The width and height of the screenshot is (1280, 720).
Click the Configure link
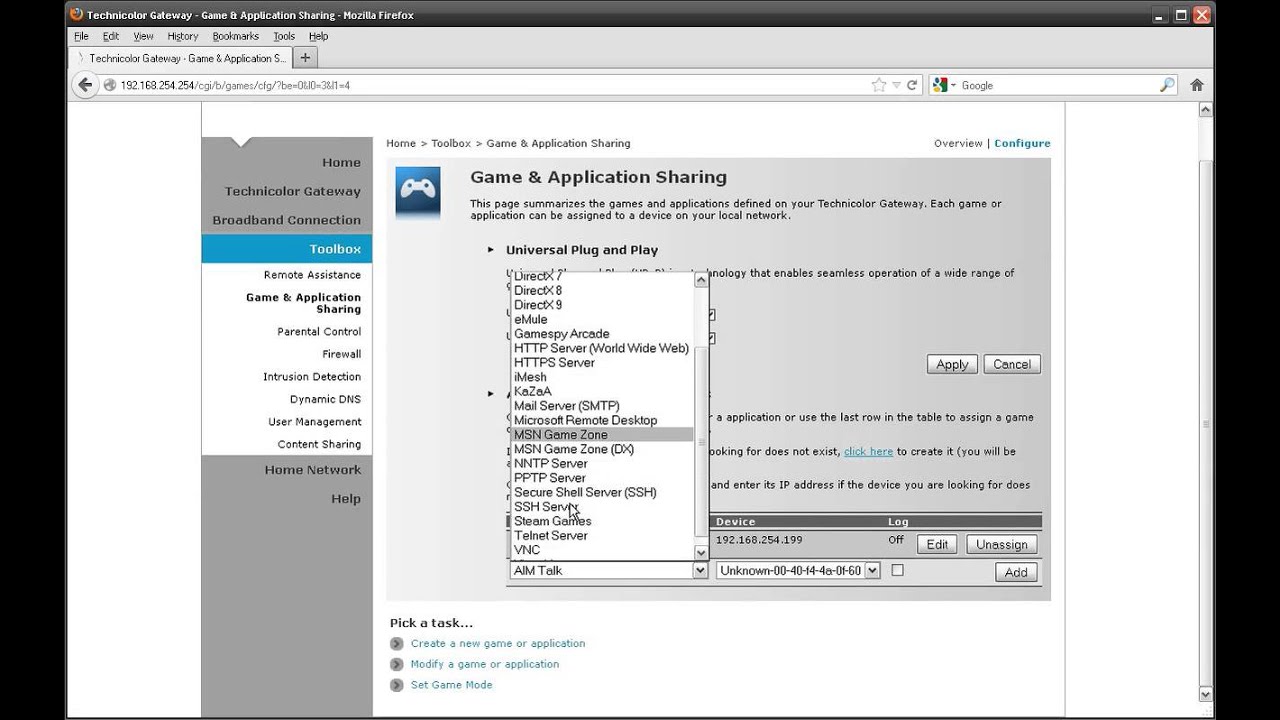(x=1022, y=143)
